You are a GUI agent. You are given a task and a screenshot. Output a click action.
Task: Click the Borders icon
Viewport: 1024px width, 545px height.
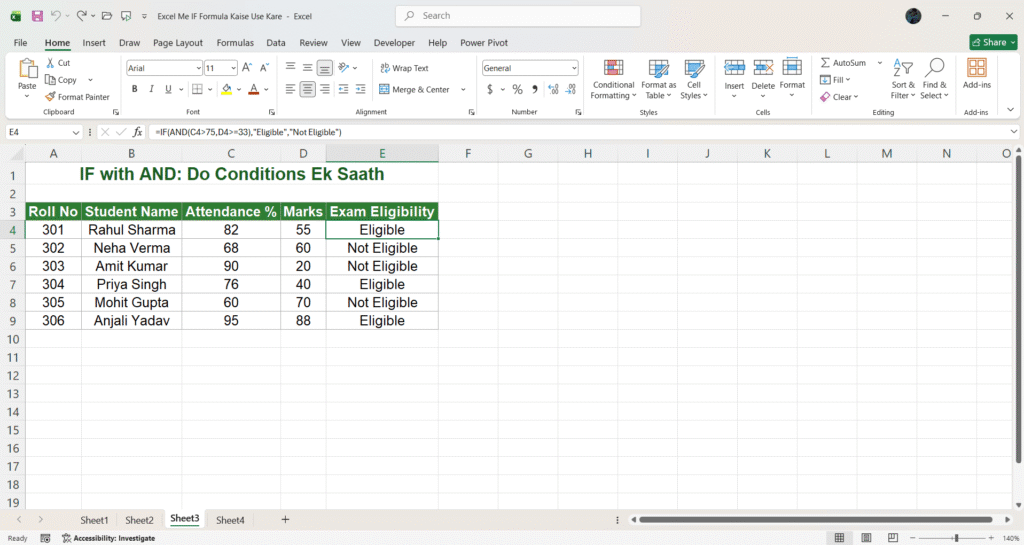197,89
